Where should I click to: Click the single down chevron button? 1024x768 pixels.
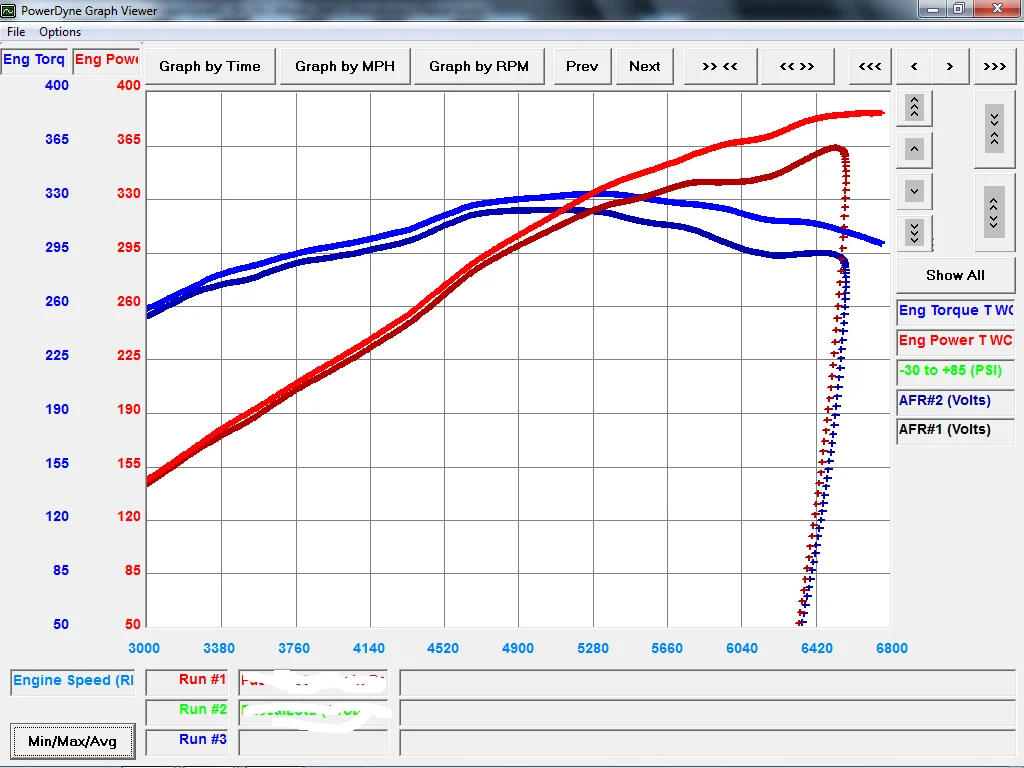[914, 192]
